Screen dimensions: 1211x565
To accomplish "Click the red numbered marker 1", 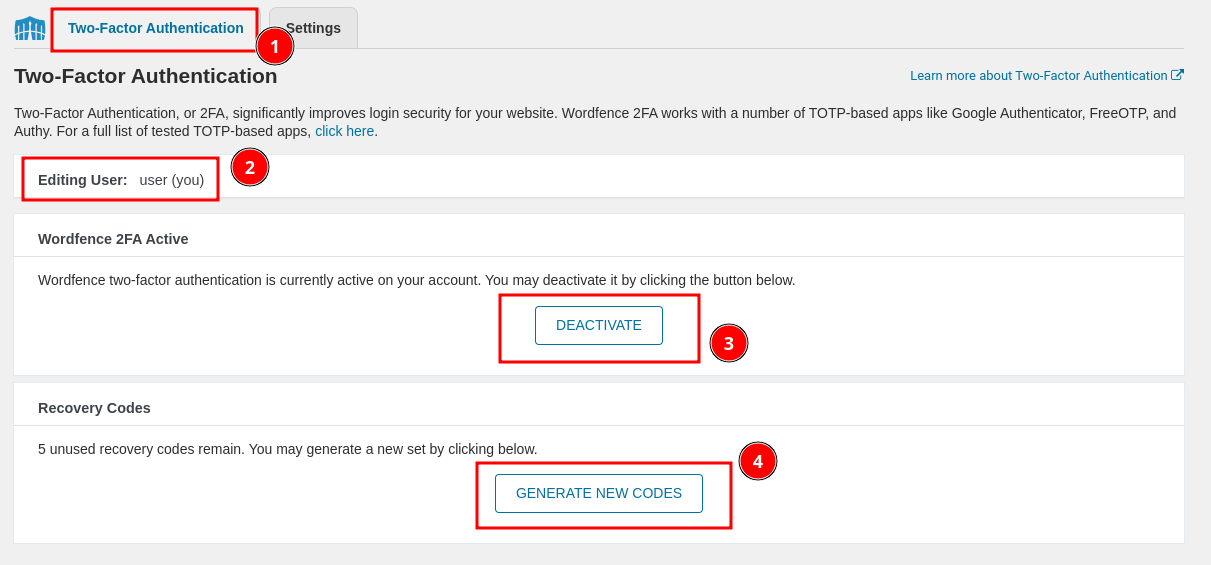I will pyautogui.click(x=275, y=46).
